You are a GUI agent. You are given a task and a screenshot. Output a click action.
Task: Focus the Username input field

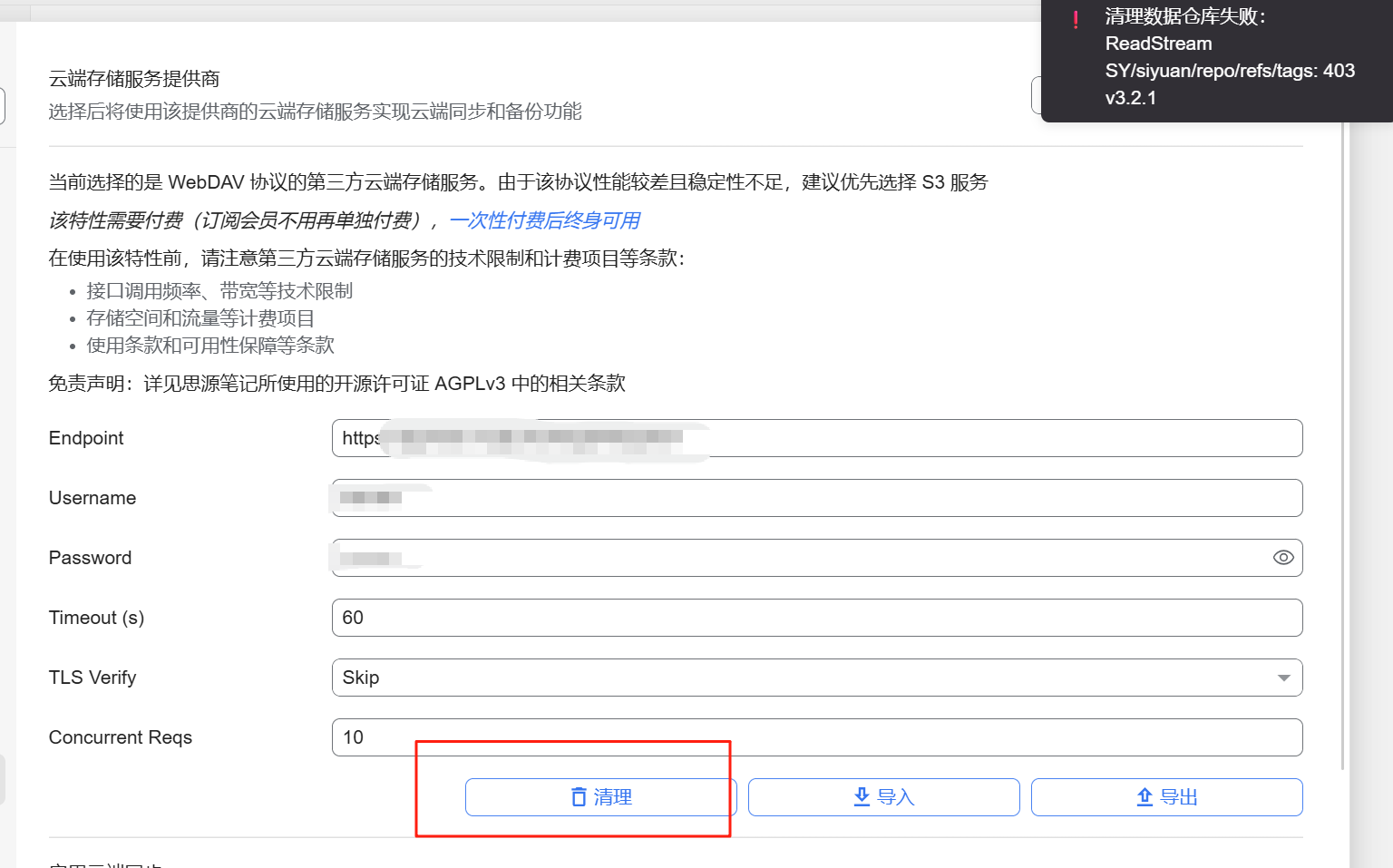coord(817,498)
